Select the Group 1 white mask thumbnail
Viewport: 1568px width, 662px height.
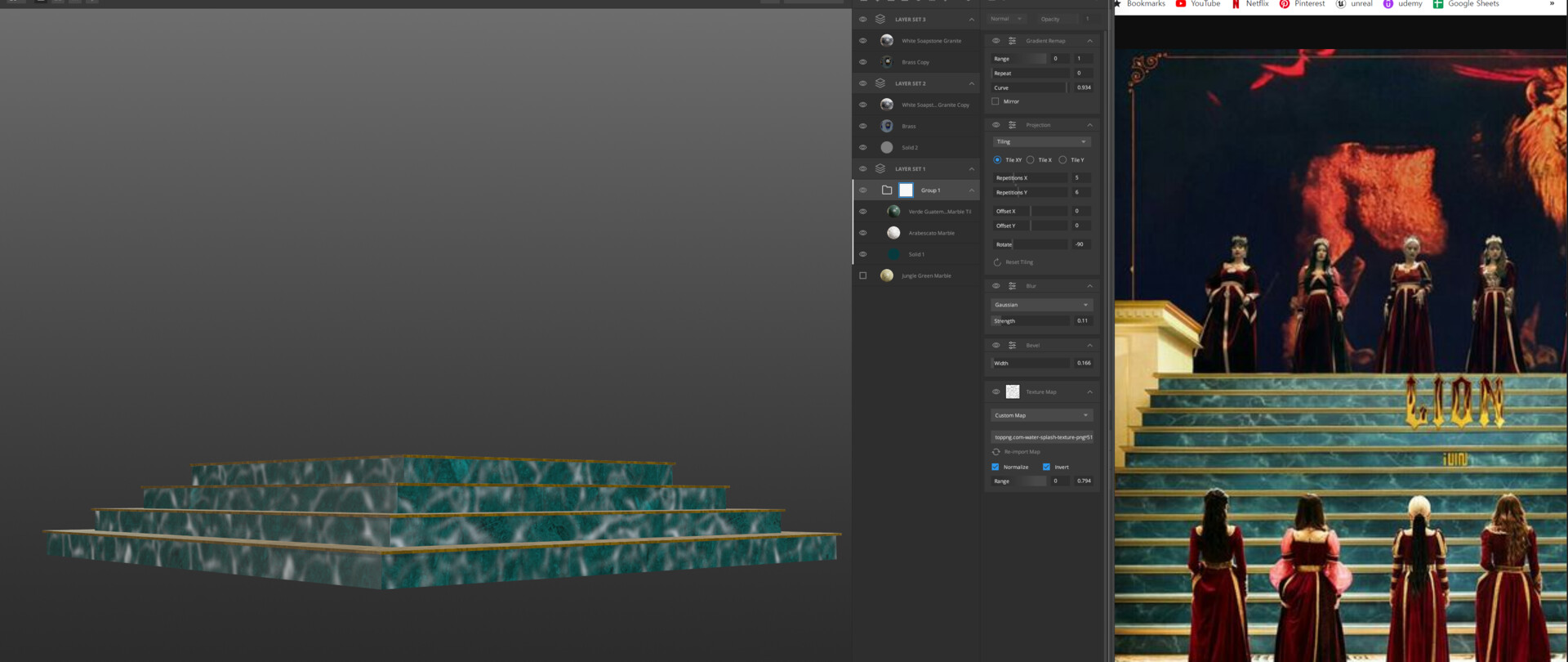906,190
